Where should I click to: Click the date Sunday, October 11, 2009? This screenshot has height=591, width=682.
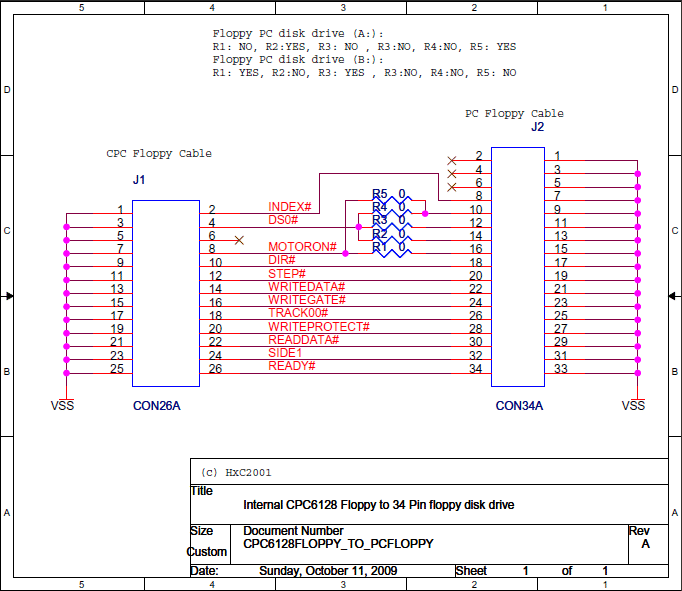pyautogui.click(x=328, y=571)
